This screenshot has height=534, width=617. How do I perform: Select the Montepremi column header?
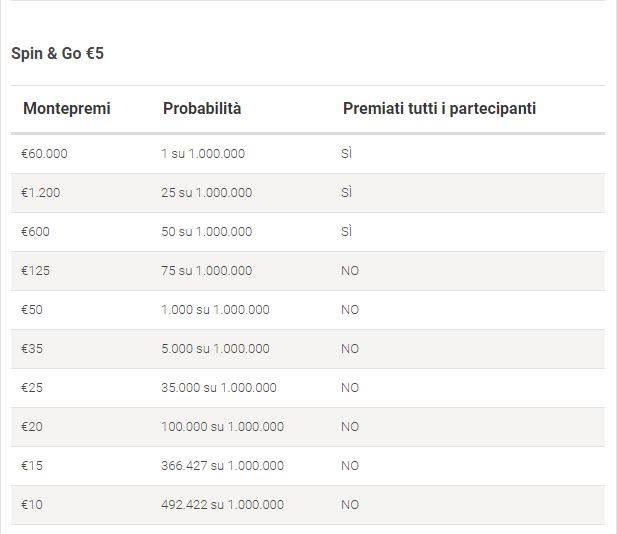[67, 109]
